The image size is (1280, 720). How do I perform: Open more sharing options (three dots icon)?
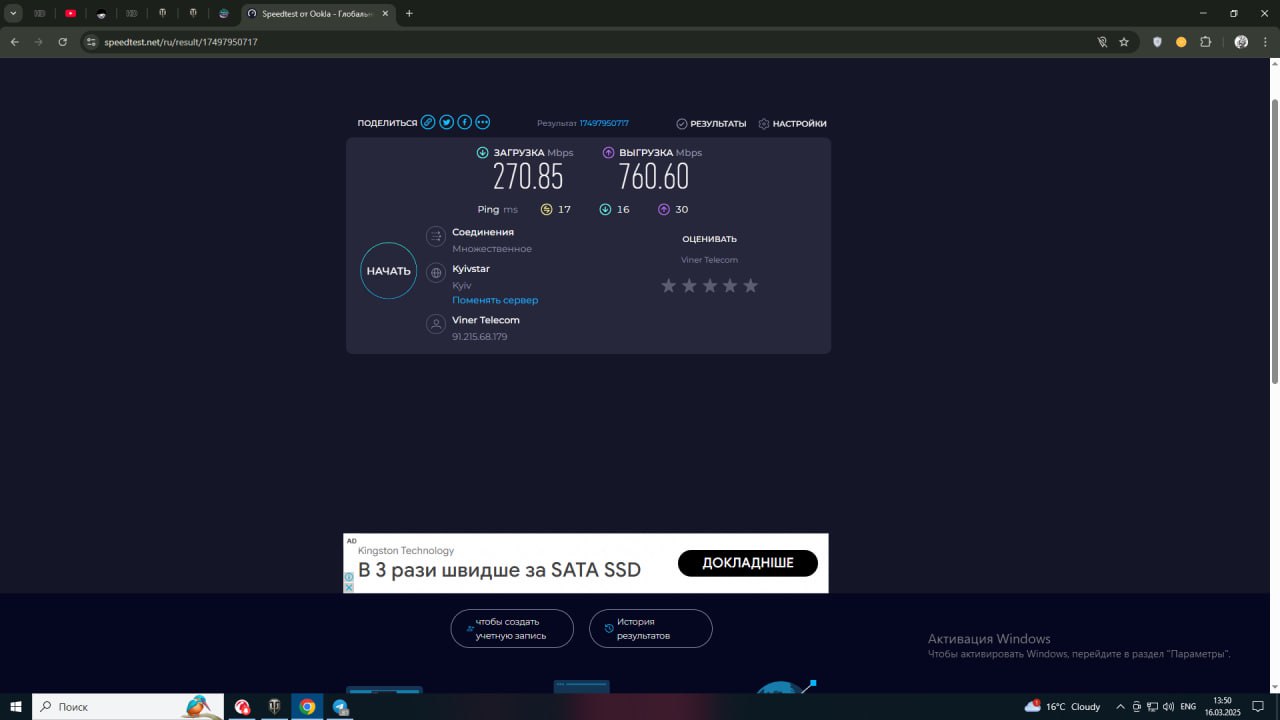coord(483,122)
